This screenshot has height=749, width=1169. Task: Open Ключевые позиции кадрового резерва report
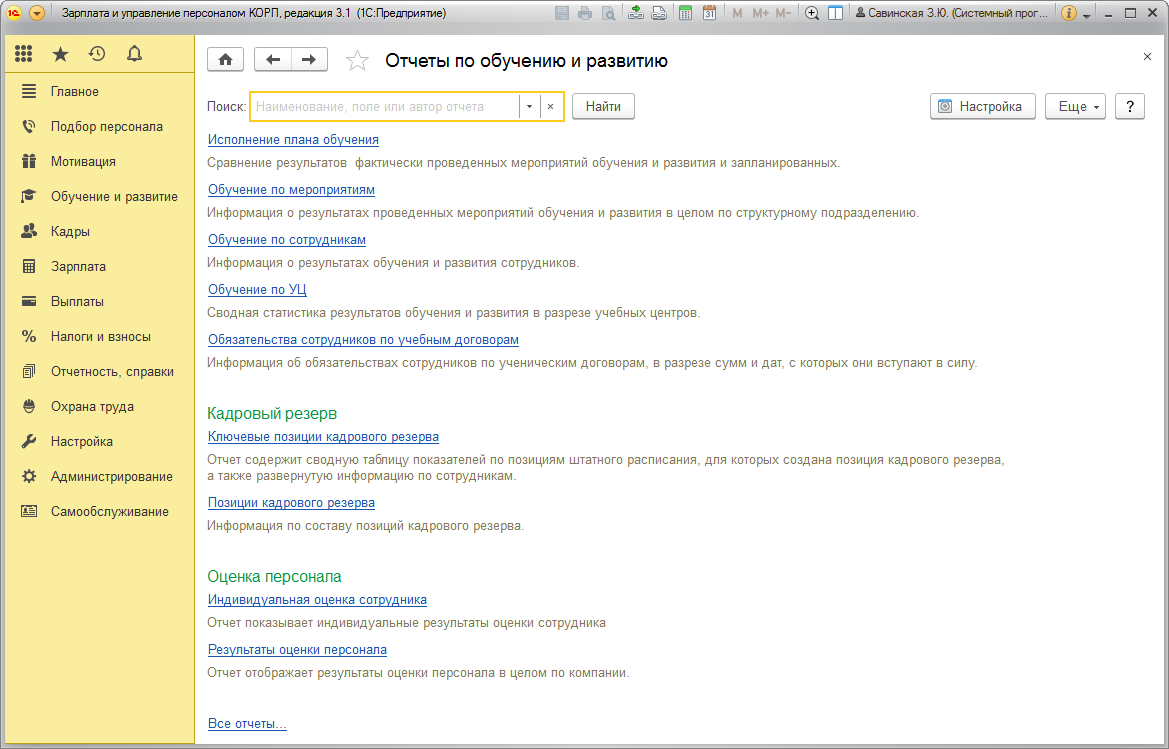coord(324,437)
